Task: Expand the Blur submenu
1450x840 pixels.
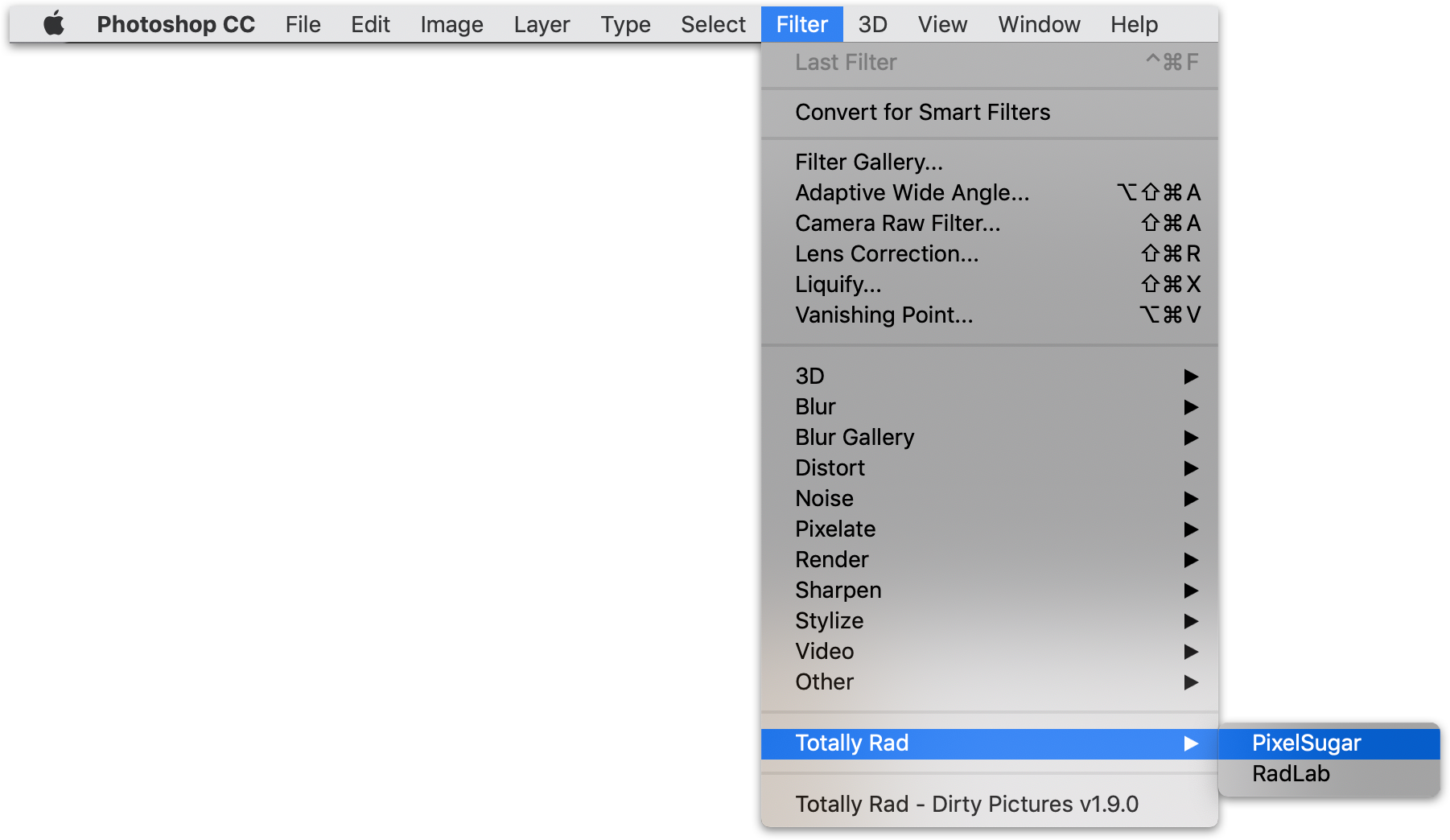Action: [x=989, y=406]
